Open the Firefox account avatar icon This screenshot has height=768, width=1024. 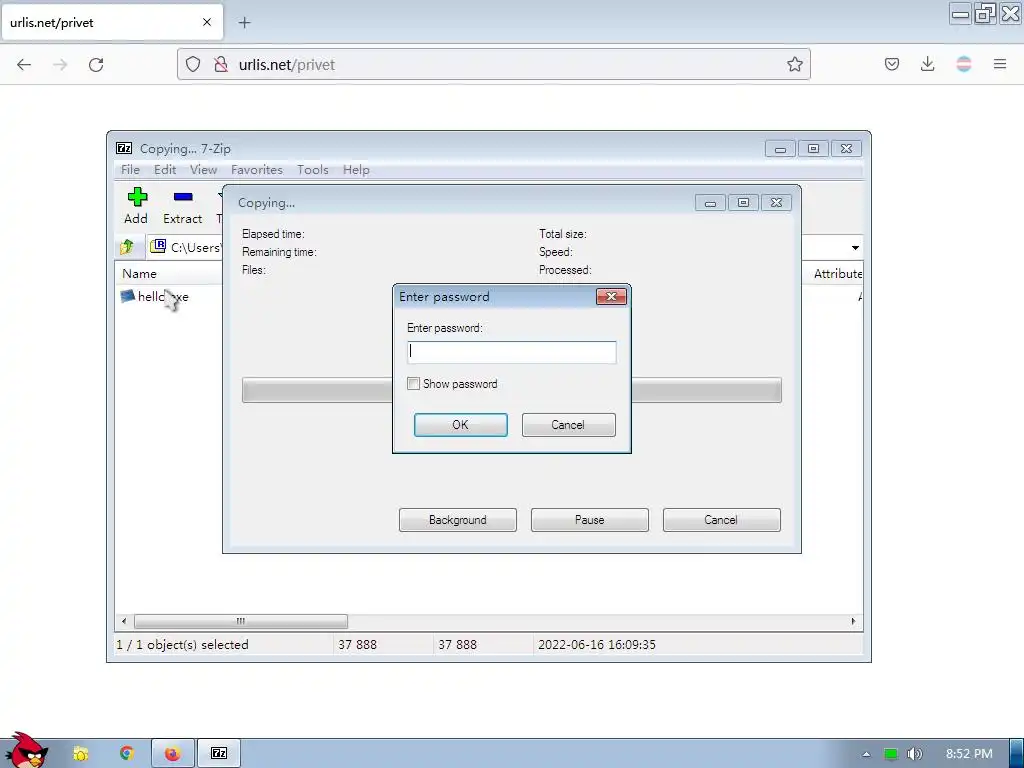[963, 64]
